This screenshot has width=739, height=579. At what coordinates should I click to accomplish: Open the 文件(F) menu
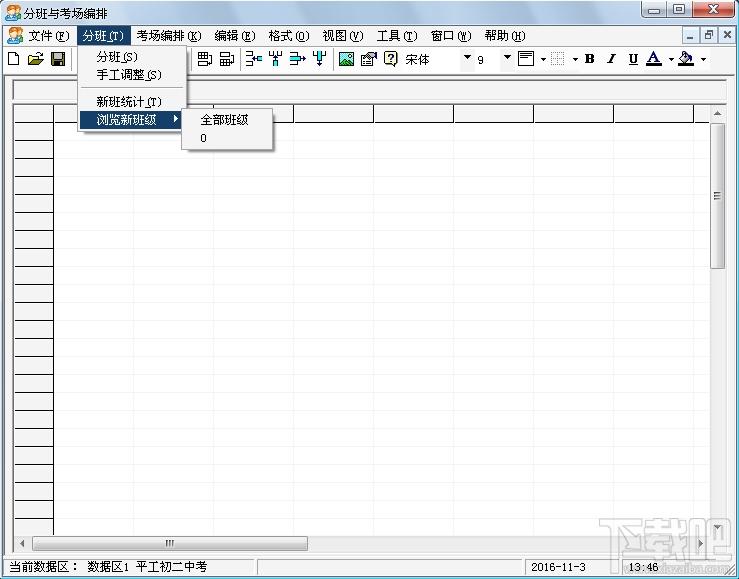[x=49, y=36]
